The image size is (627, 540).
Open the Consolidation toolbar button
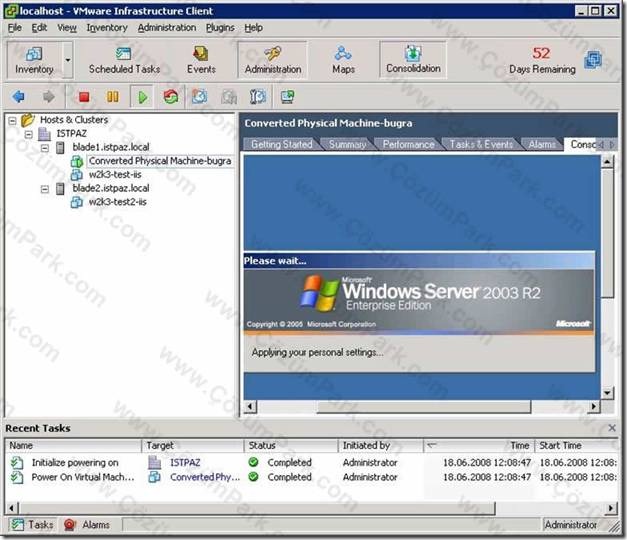pos(413,60)
